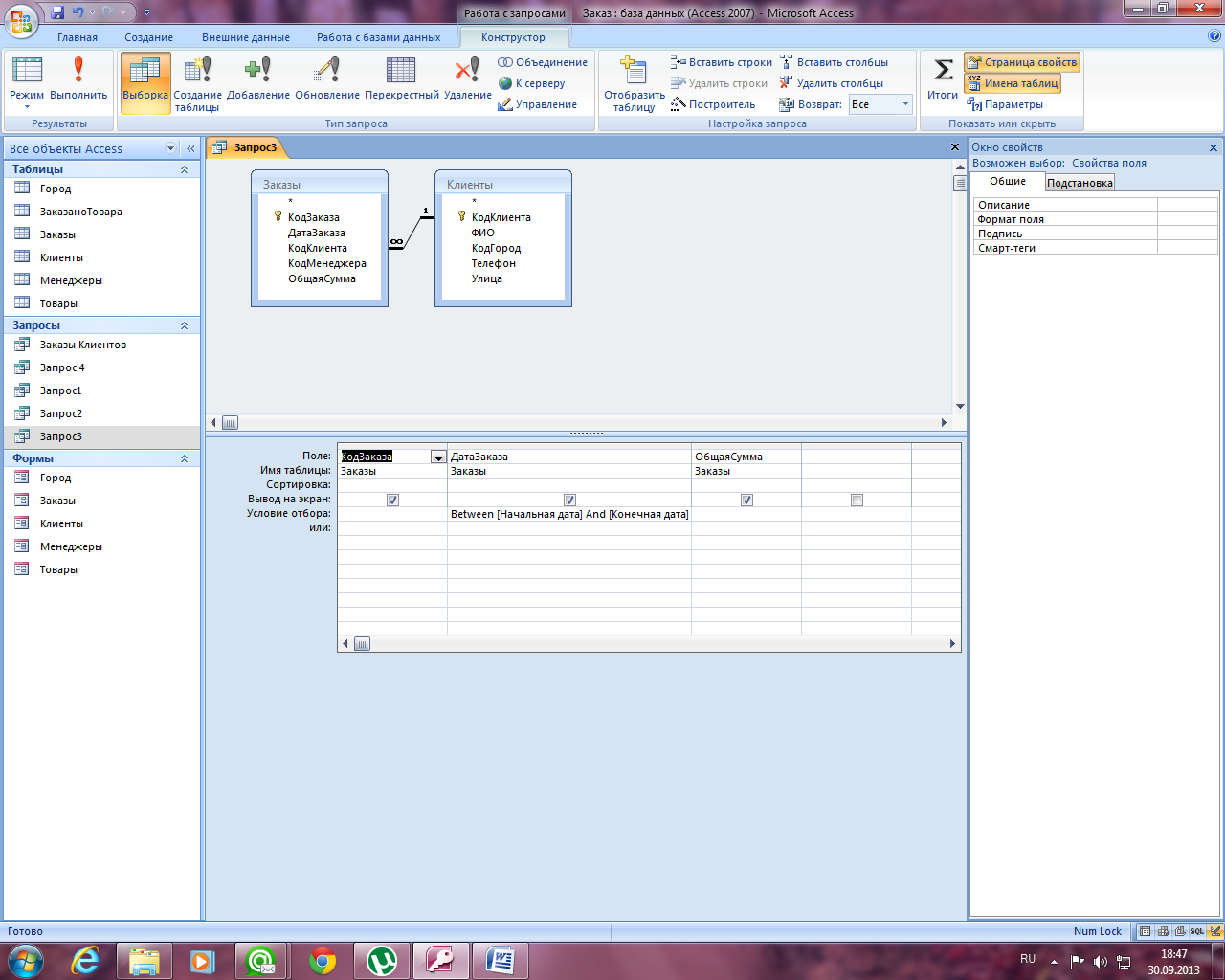Screen dimensions: 1225x980
Task: Toggle display checkbox for ОбщаяСумма column
Action: coord(746,500)
